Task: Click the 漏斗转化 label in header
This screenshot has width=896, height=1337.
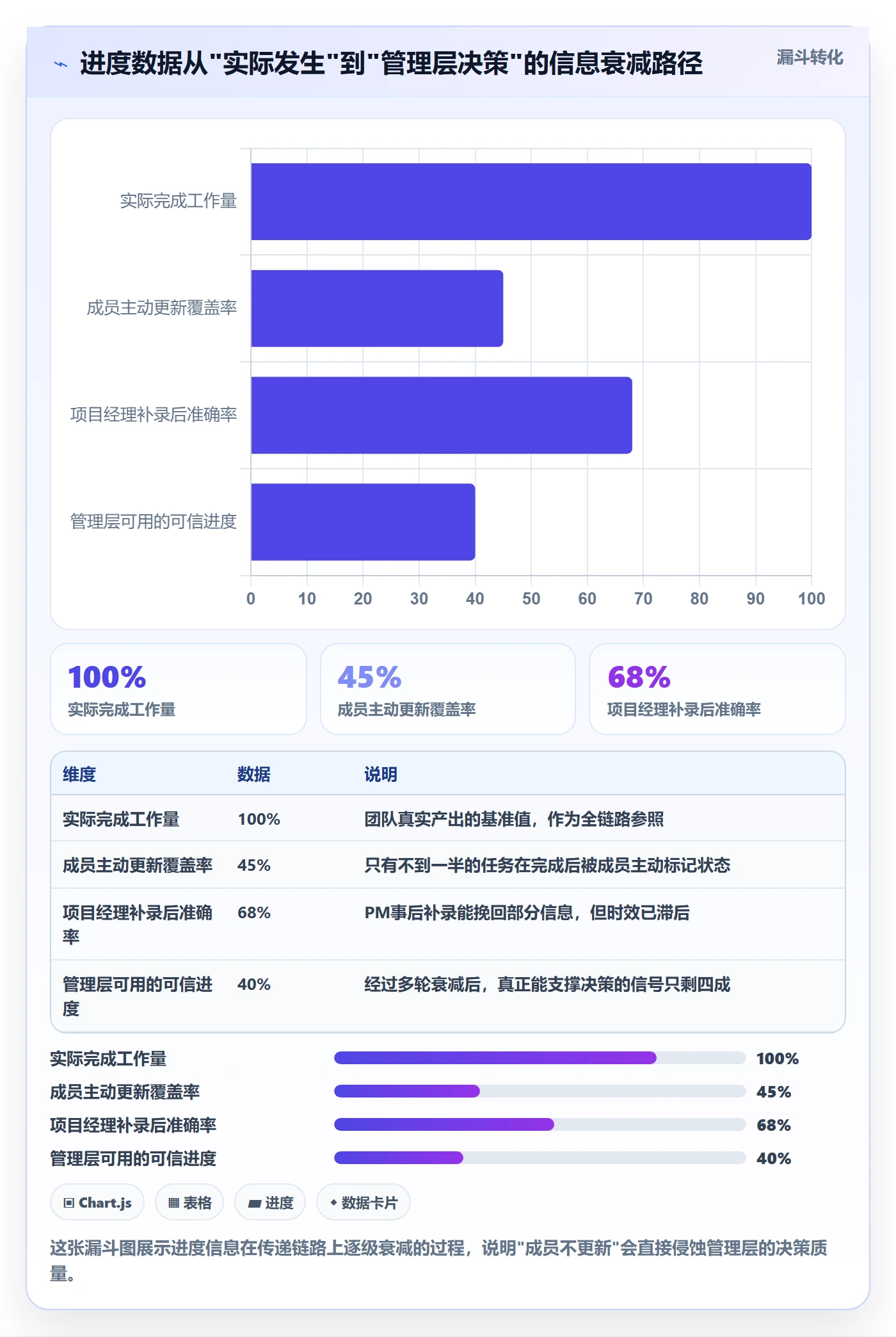Action: (810, 58)
